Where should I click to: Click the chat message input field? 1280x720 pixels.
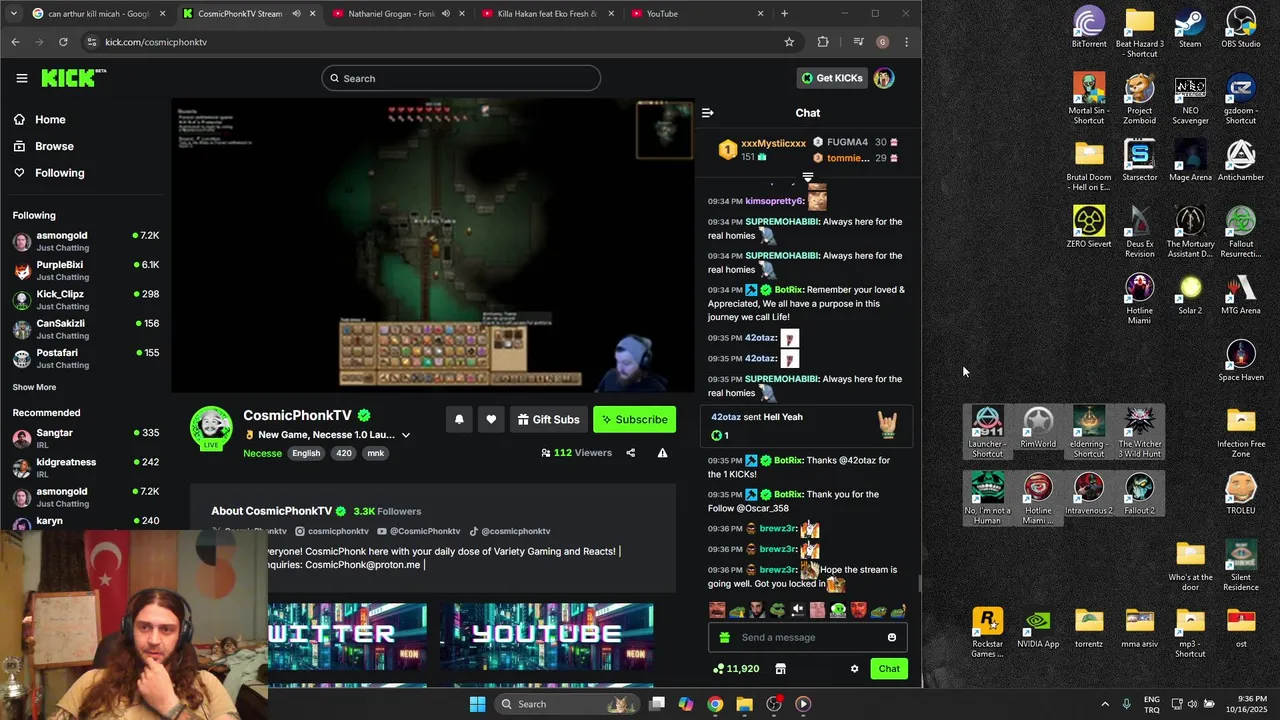pos(808,637)
